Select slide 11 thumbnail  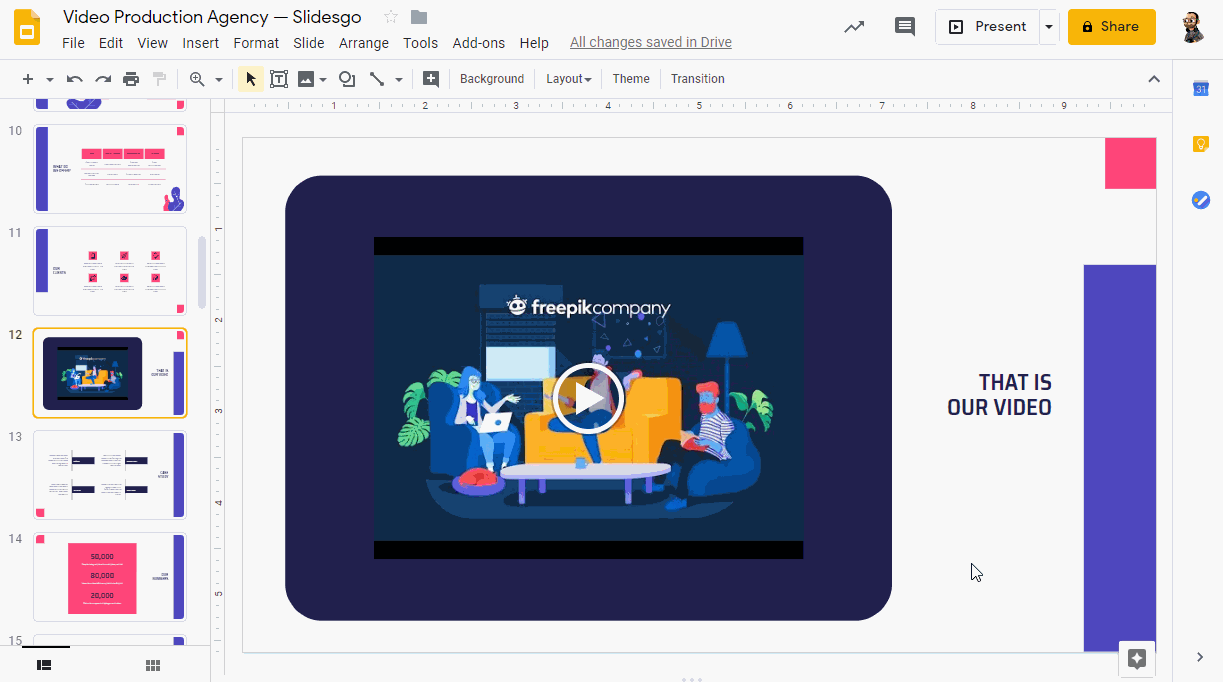pyautogui.click(x=110, y=271)
